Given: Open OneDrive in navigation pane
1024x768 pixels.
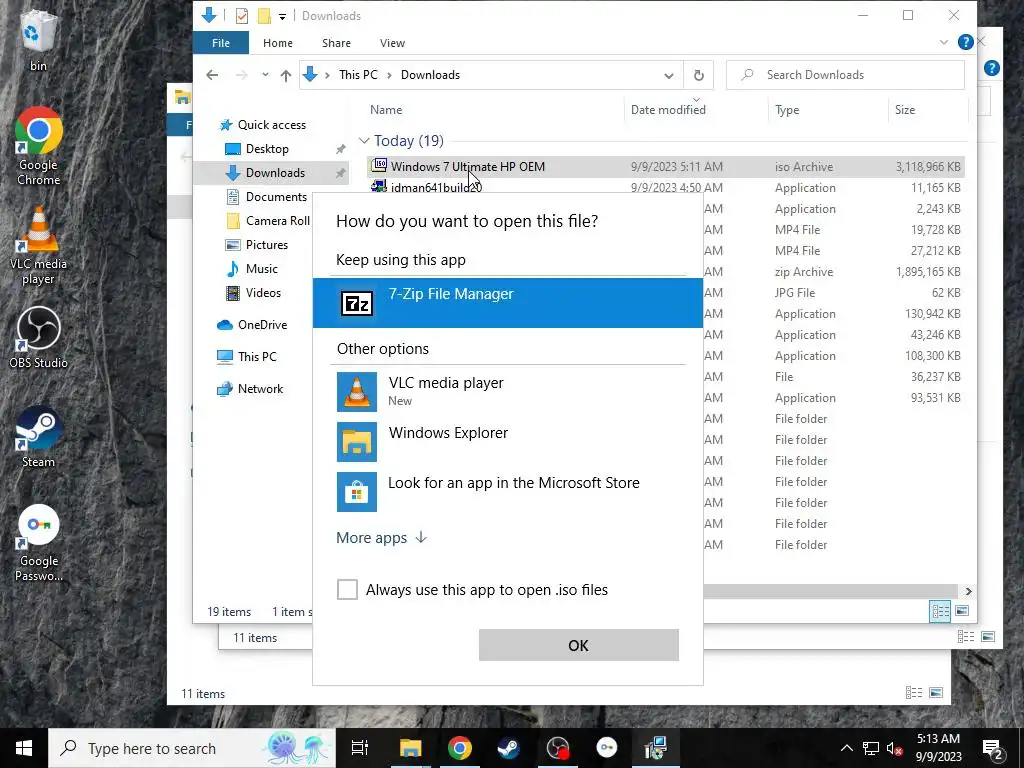Looking at the screenshot, I should pyautogui.click(x=252, y=325).
